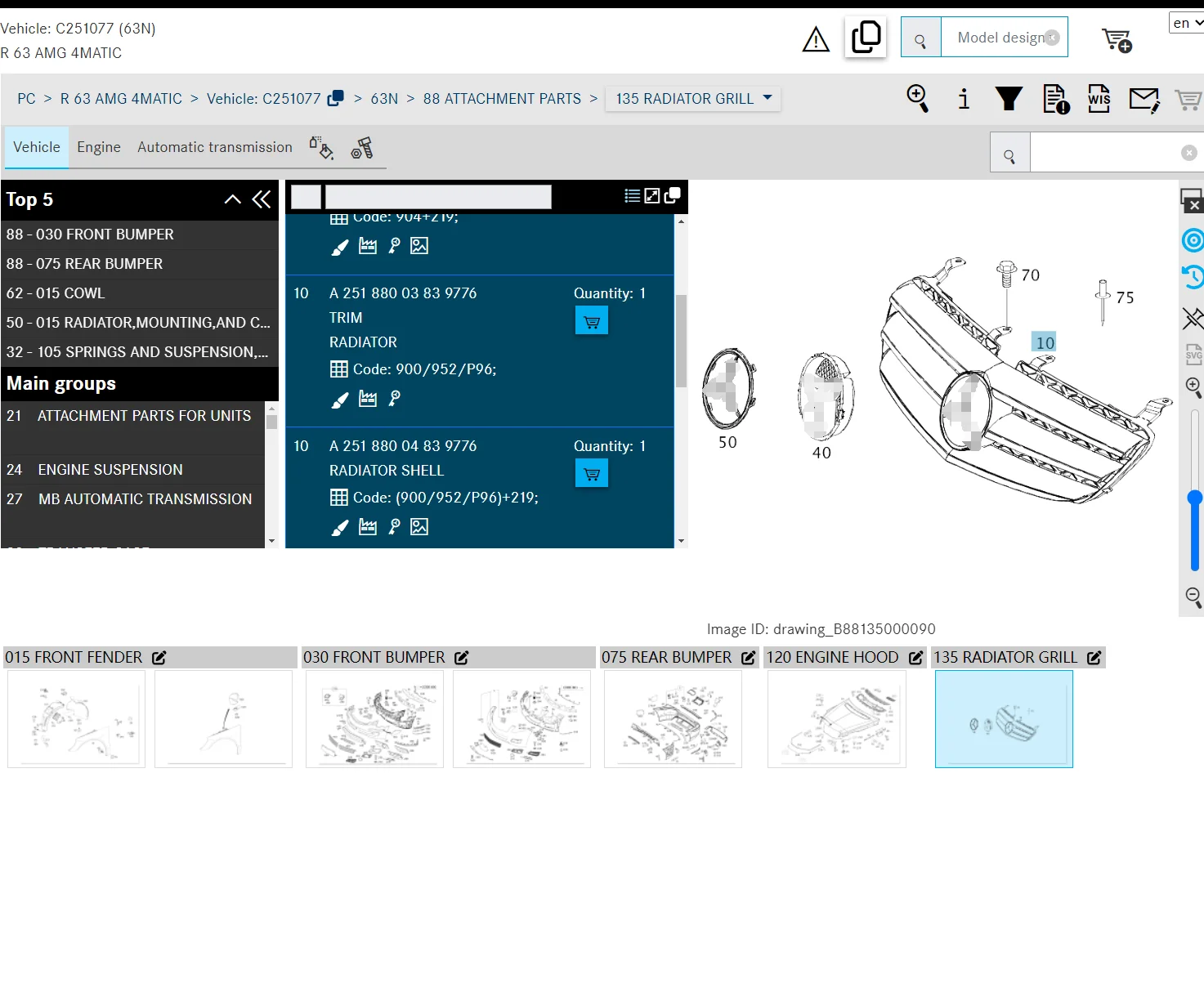The image size is (1204, 983).
Task: Copy vehicle C251077 via breadcrumb copy icon
Action: click(336, 98)
